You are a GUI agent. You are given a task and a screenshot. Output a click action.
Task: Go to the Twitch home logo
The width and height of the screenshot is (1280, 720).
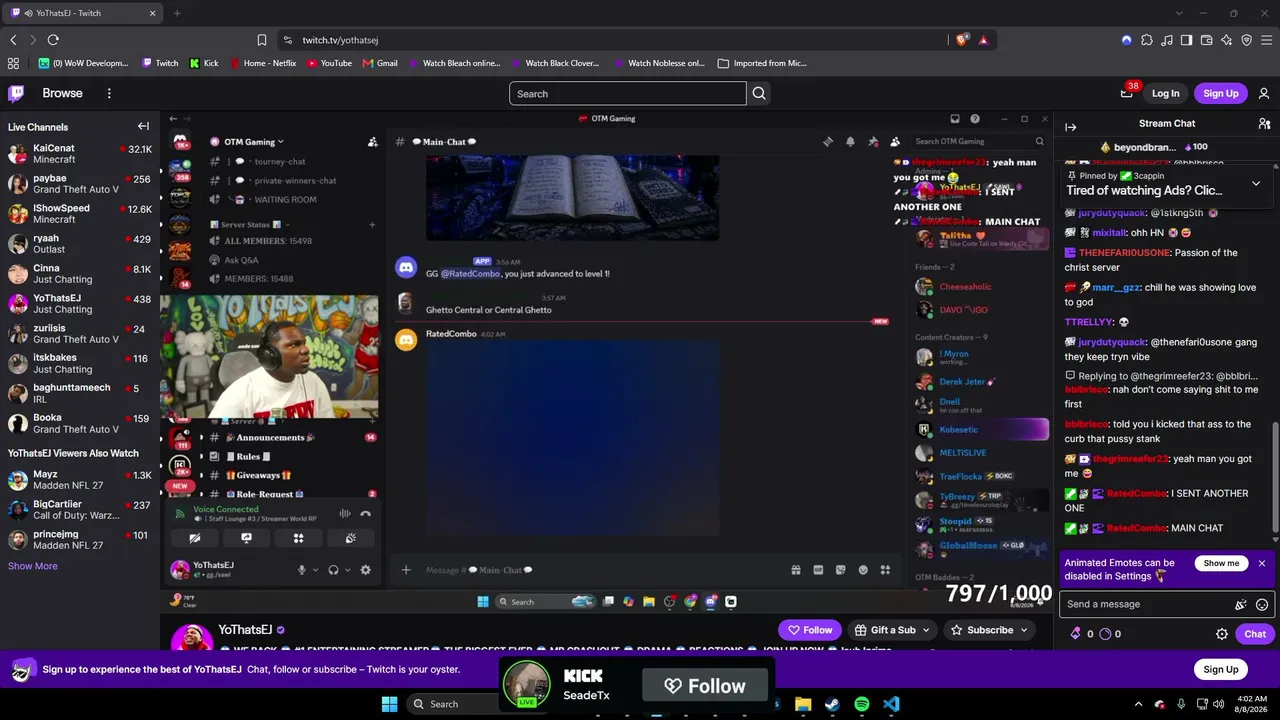[x=17, y=93]
